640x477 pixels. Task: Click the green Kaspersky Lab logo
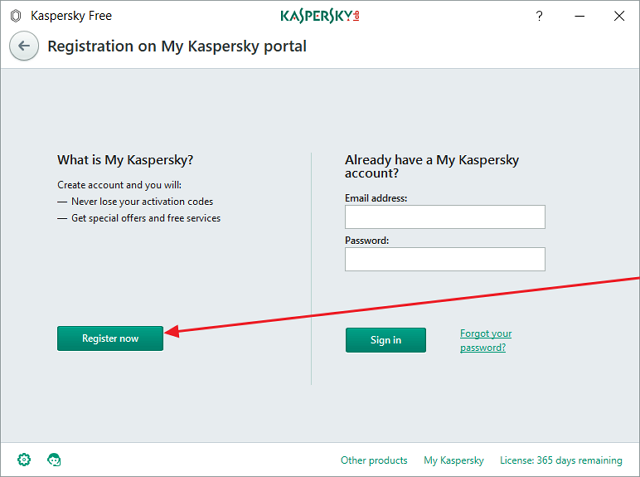[320, 15]
